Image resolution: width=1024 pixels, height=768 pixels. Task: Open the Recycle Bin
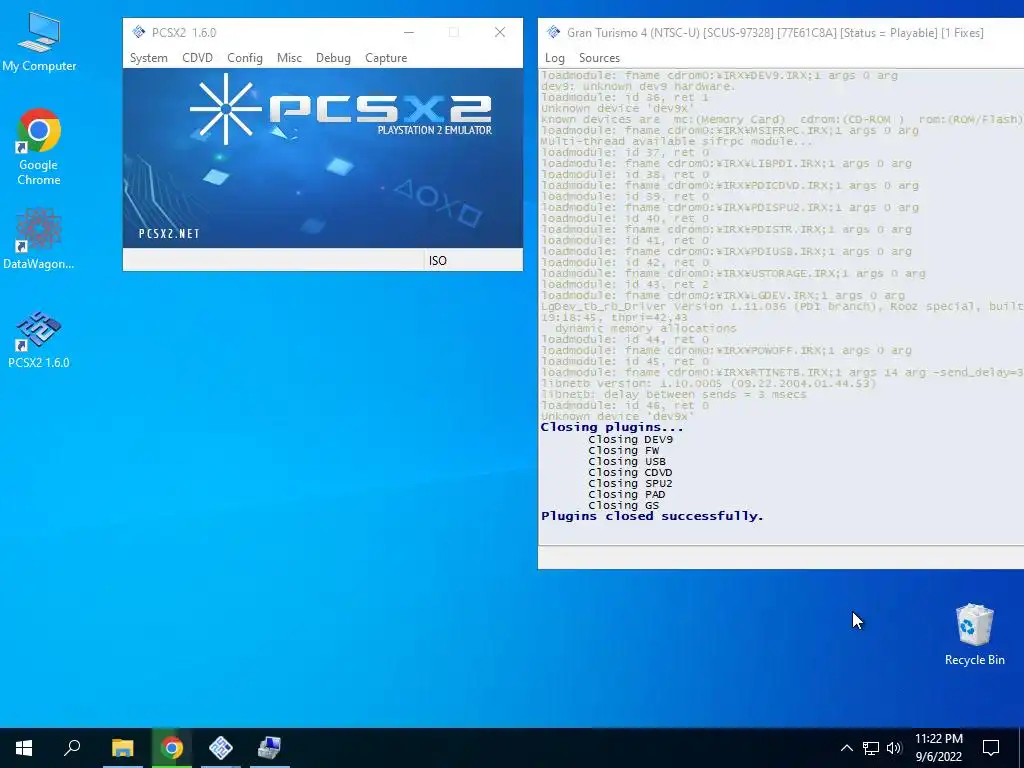[x=974, y=634]
